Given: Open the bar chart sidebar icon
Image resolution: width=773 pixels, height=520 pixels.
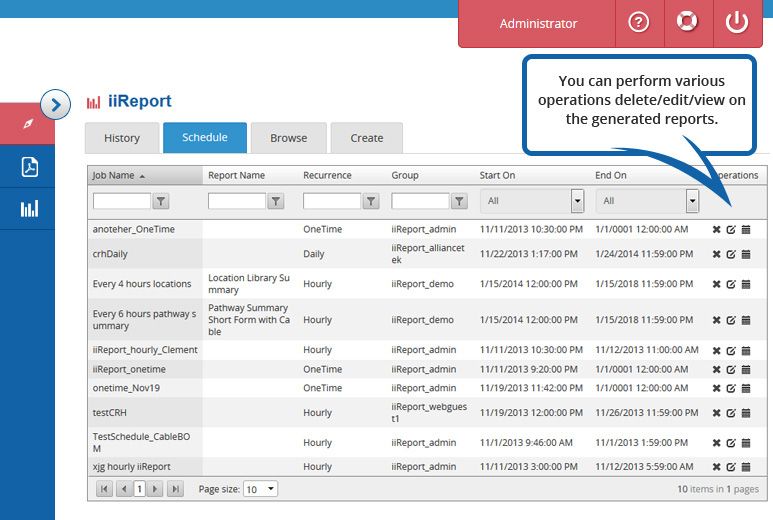Looking at the screenshot, I should point(30,209).
